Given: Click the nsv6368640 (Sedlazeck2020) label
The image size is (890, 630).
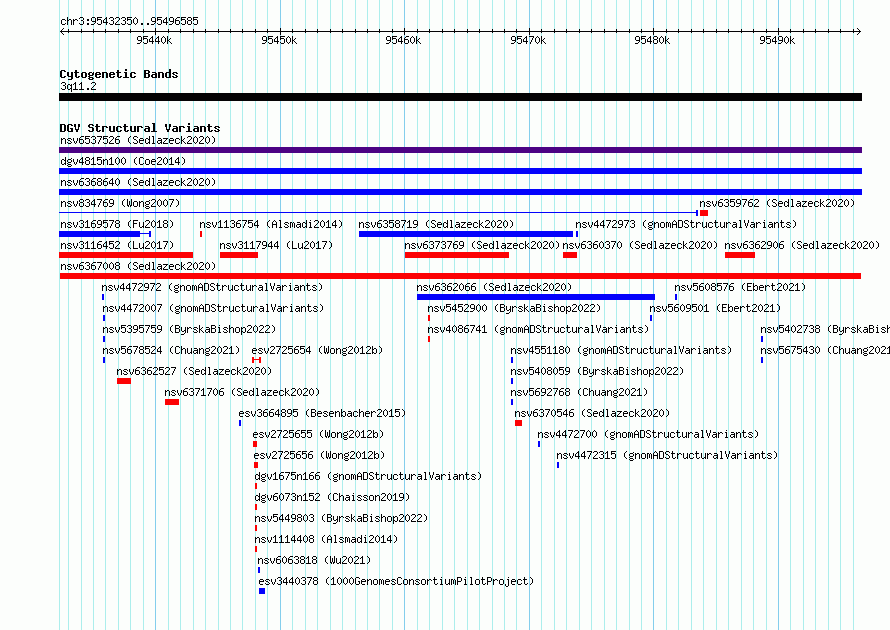Looking at the screenshot, I should point(138,182).
